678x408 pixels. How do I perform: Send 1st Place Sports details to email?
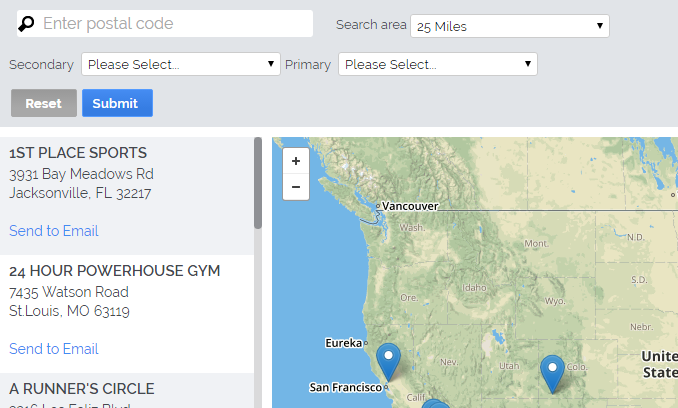(54, 231)
